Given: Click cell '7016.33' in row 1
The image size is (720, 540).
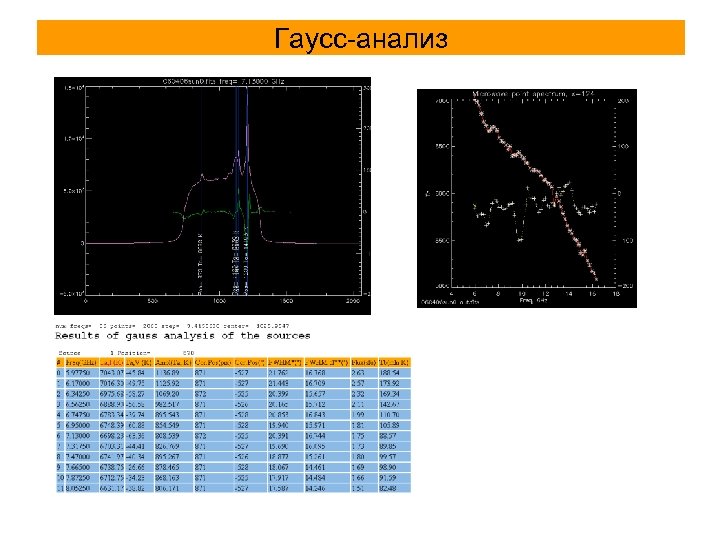Looking at the screenshot, I should (112, 383).
